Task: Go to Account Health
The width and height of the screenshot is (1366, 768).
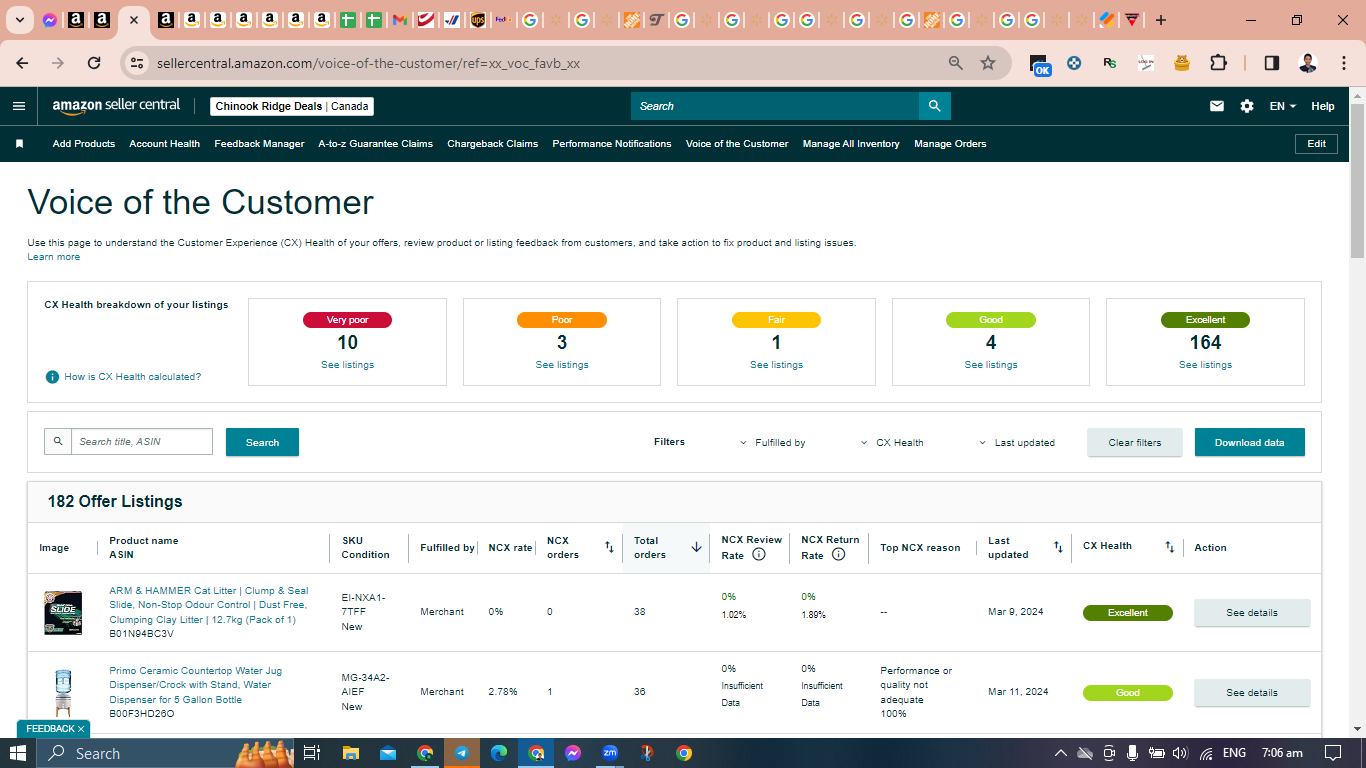Action: [165, 144]
